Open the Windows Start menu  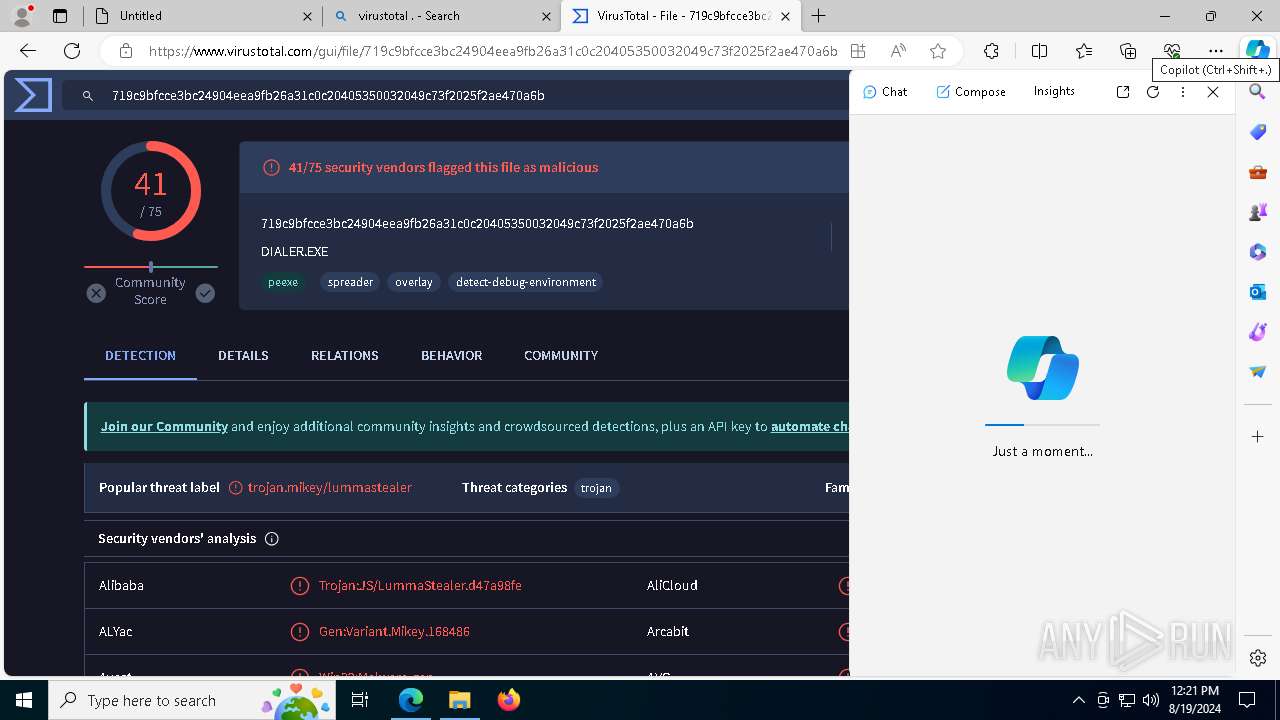[24, 700]
